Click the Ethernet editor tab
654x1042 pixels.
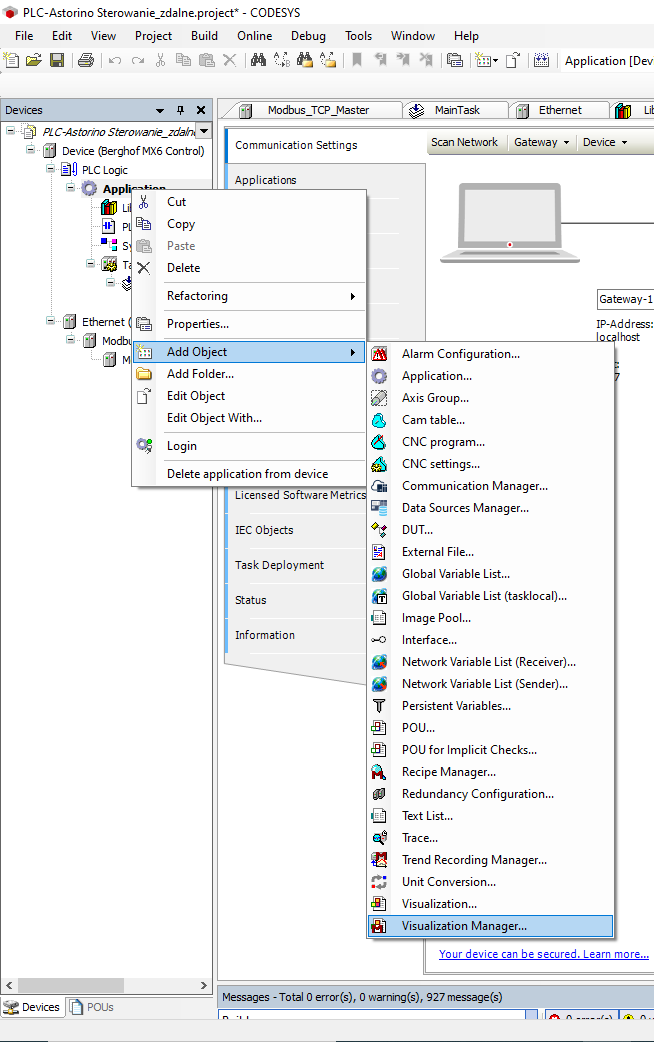[560, 110]
